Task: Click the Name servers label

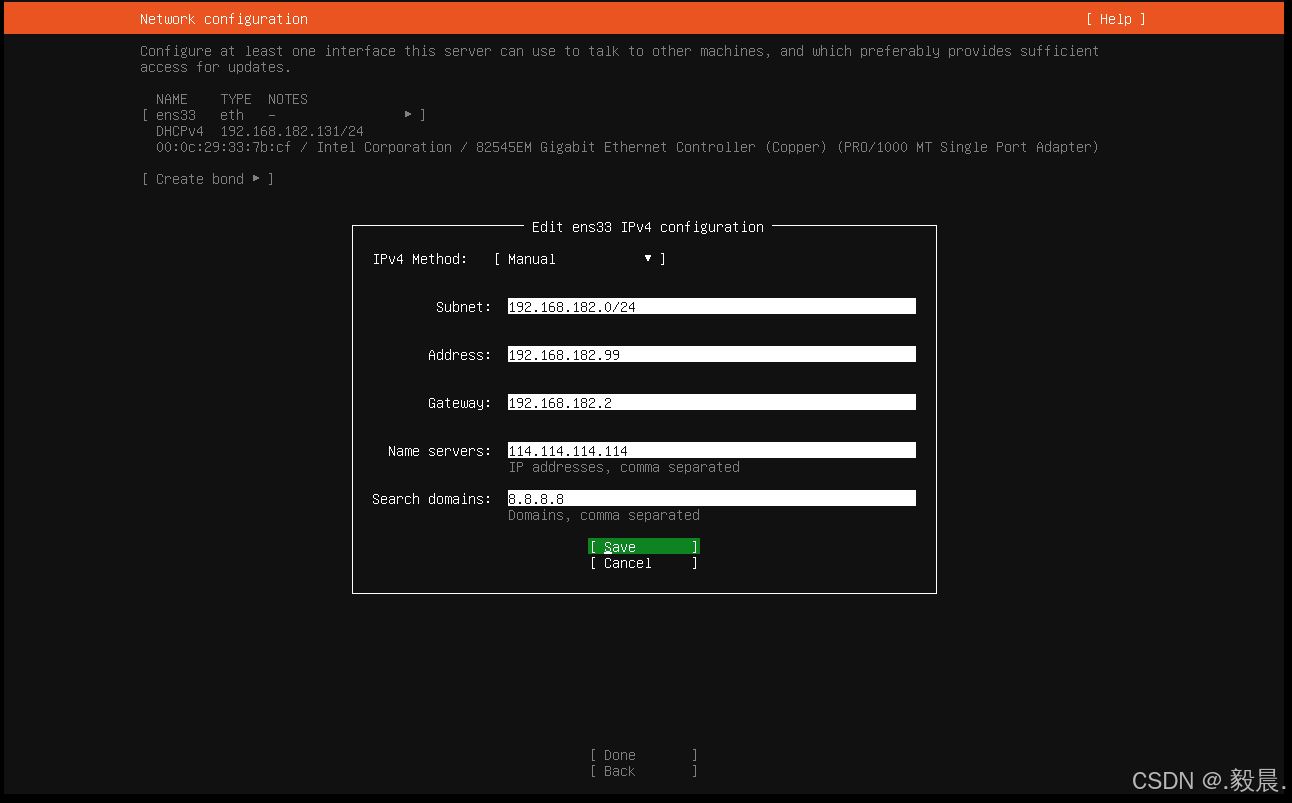Action: coord(440,451)
